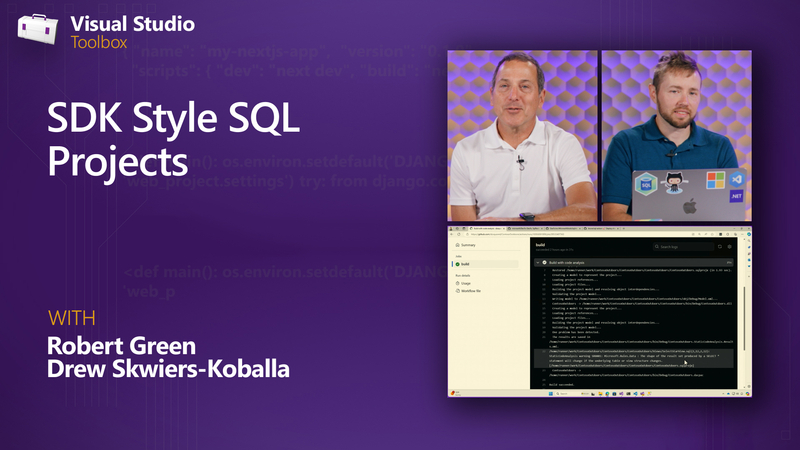Click the refresh logs icon beside search
Screen dimensions: 800x450
(x=720, y=245)
